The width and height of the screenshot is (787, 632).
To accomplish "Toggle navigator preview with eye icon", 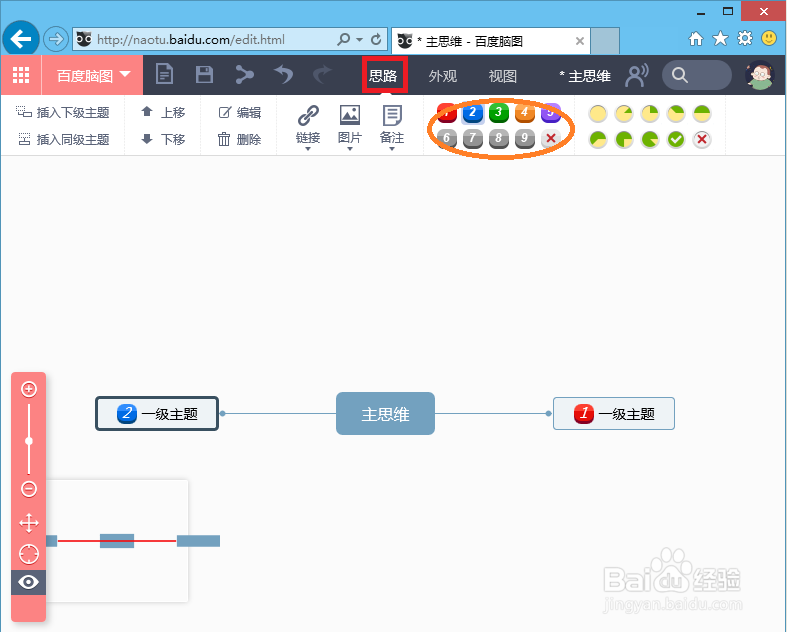I will (29, 582).
